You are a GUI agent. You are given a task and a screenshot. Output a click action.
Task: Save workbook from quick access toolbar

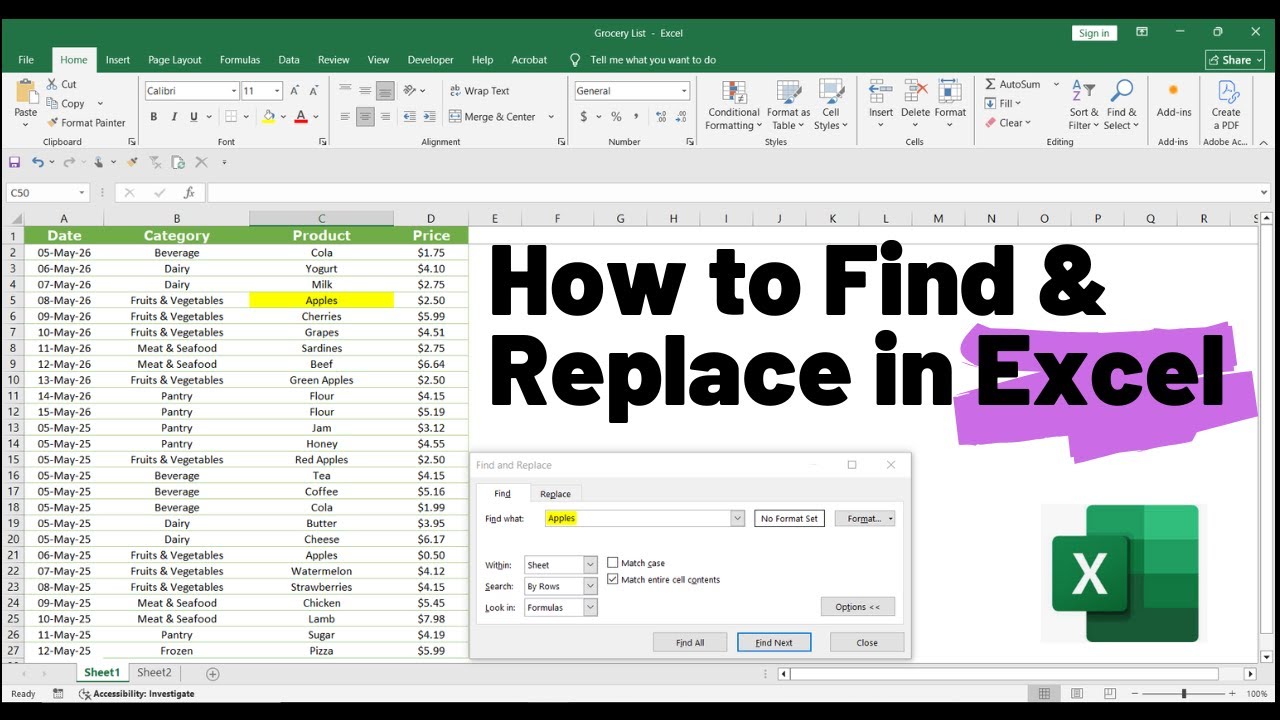[x=14, y=162]
